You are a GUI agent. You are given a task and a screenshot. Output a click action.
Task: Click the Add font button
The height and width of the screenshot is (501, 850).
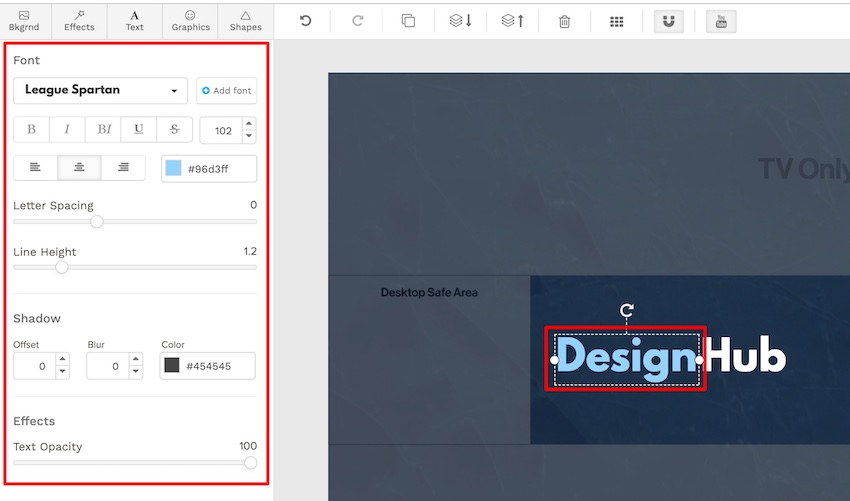pos(227,91)
